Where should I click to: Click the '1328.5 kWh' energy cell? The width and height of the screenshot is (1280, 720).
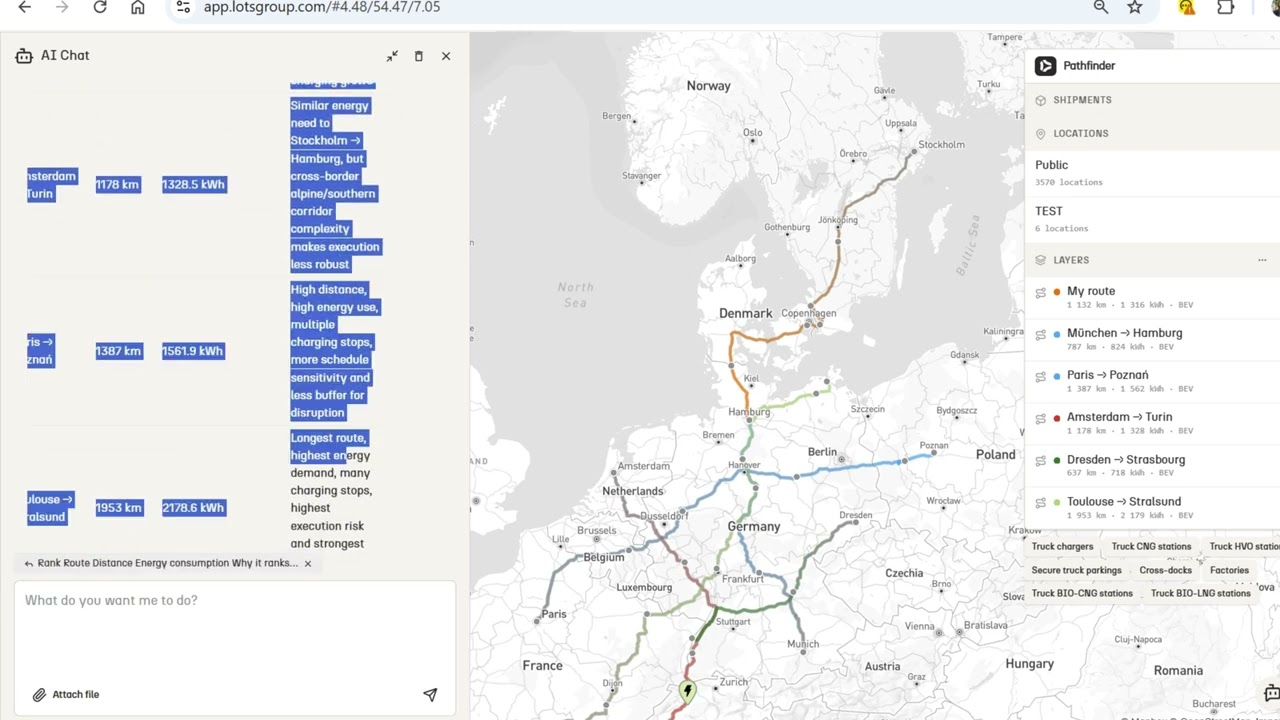(193, 185)
